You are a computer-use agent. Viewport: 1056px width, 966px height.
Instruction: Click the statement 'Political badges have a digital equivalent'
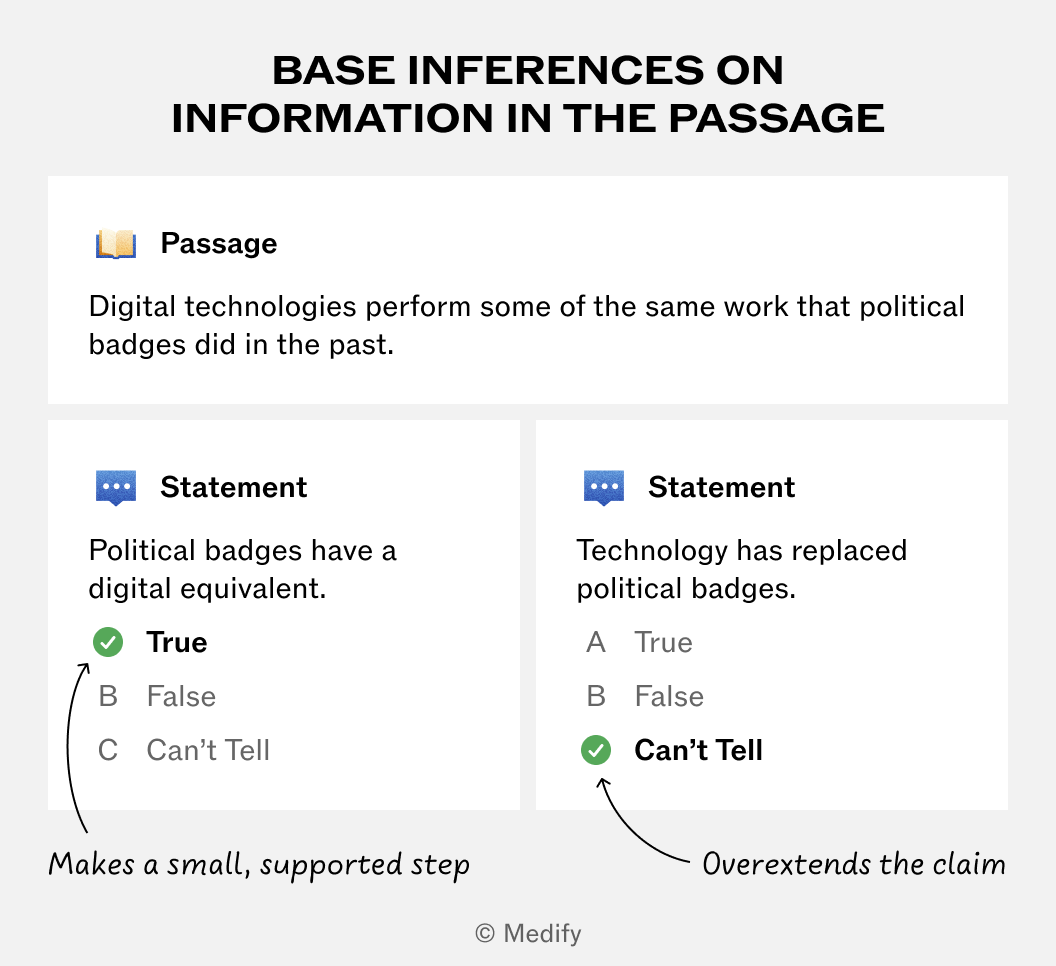pyautogui.click(x=242, y=569)
